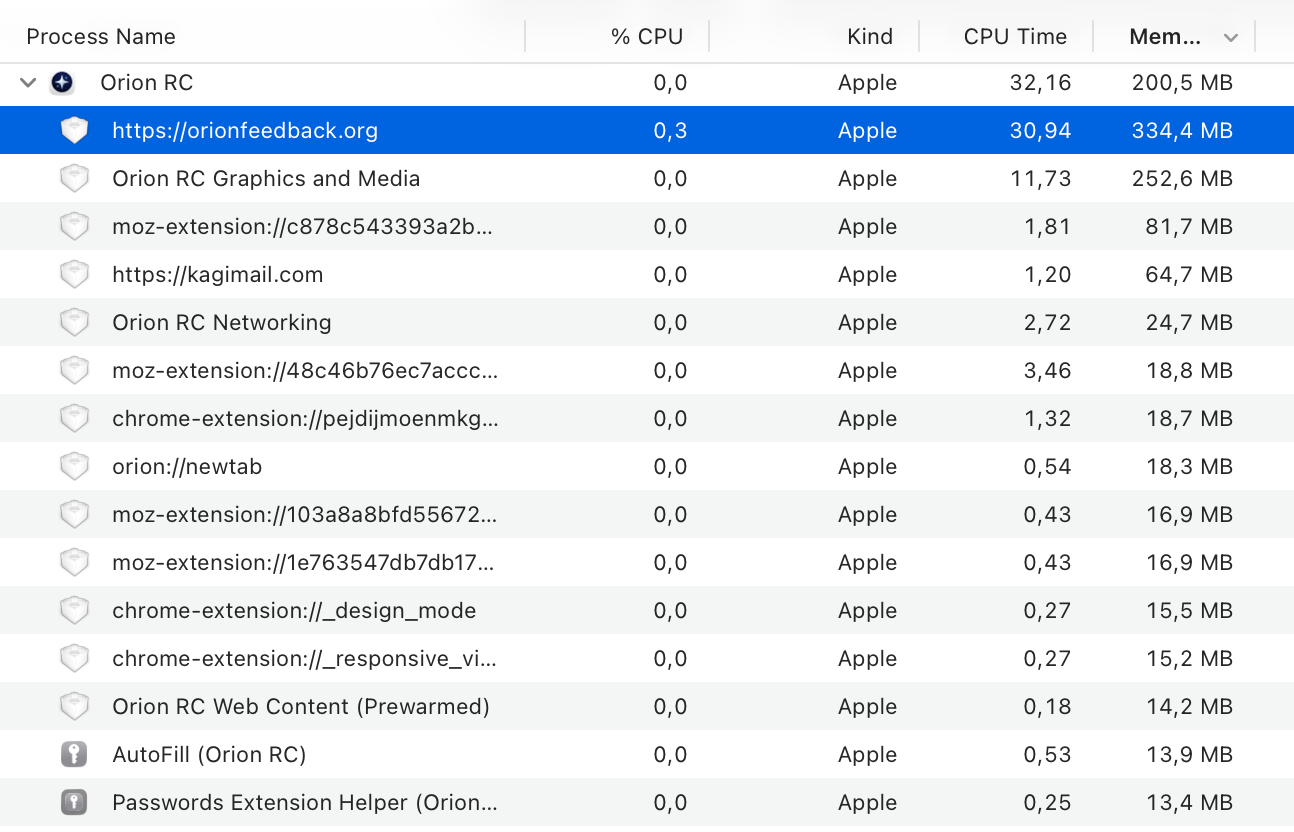Sort by CPU Time column header
The width and height of the screenshot is (1294, 832).
tap(1014, 37)
